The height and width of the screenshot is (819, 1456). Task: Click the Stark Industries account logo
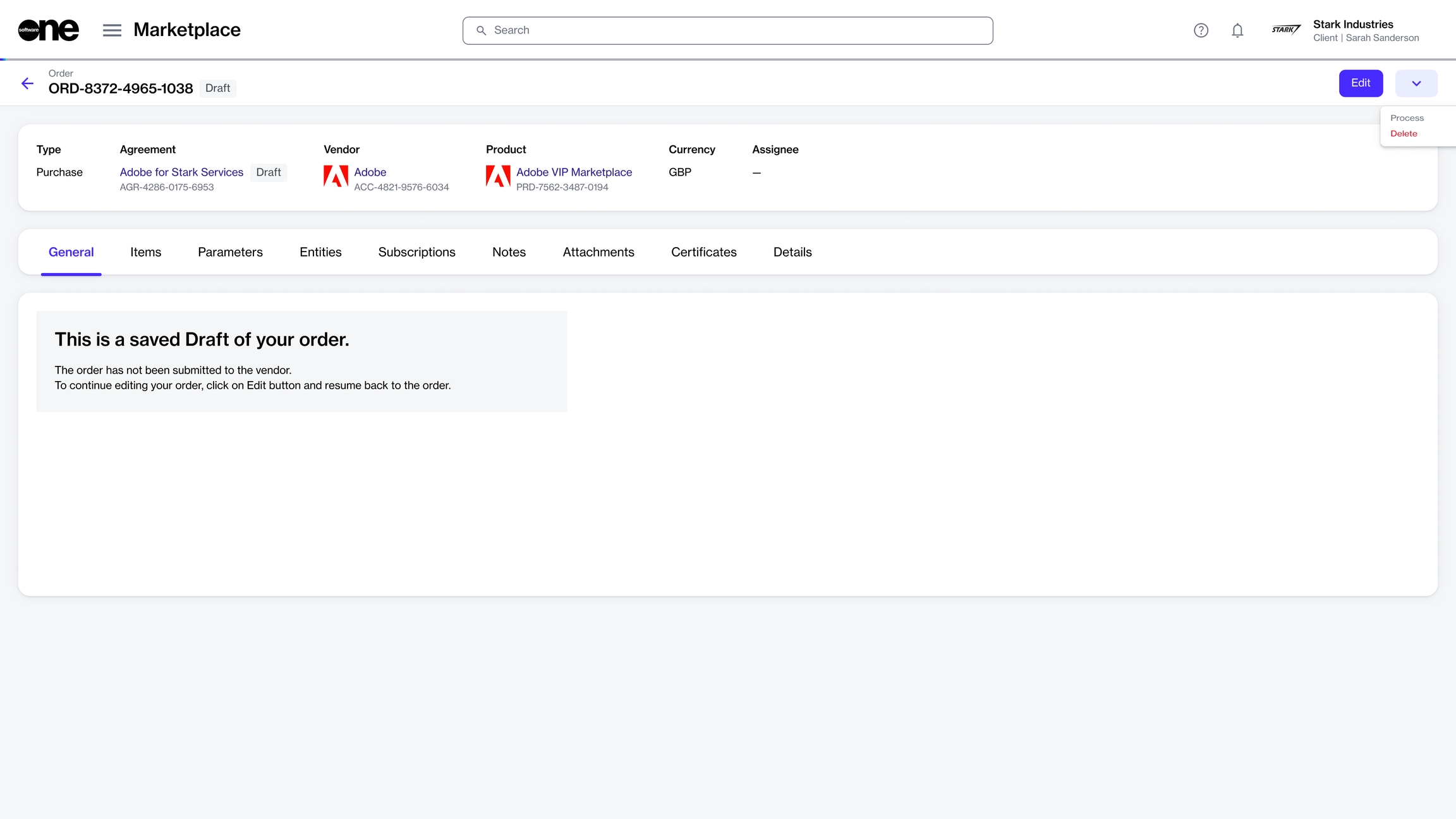click(1286, 30)
